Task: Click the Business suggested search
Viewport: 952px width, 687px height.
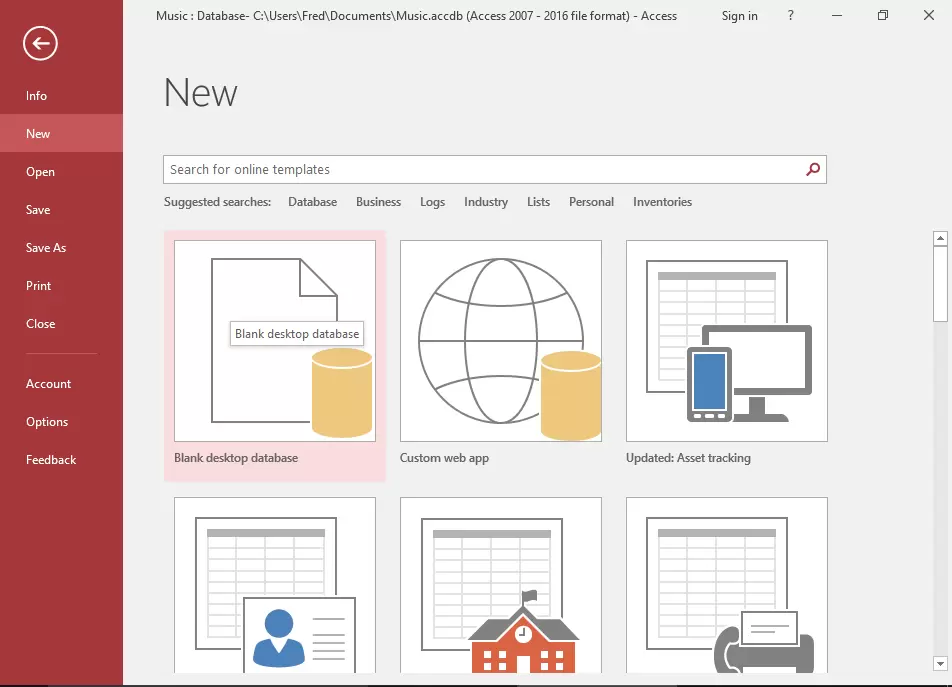Action: (378, 202)
